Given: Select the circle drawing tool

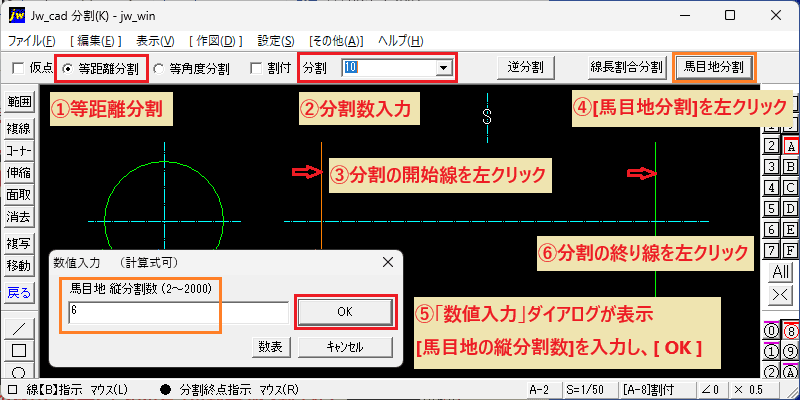Looking at the screenshot, I should coord(19,370).
